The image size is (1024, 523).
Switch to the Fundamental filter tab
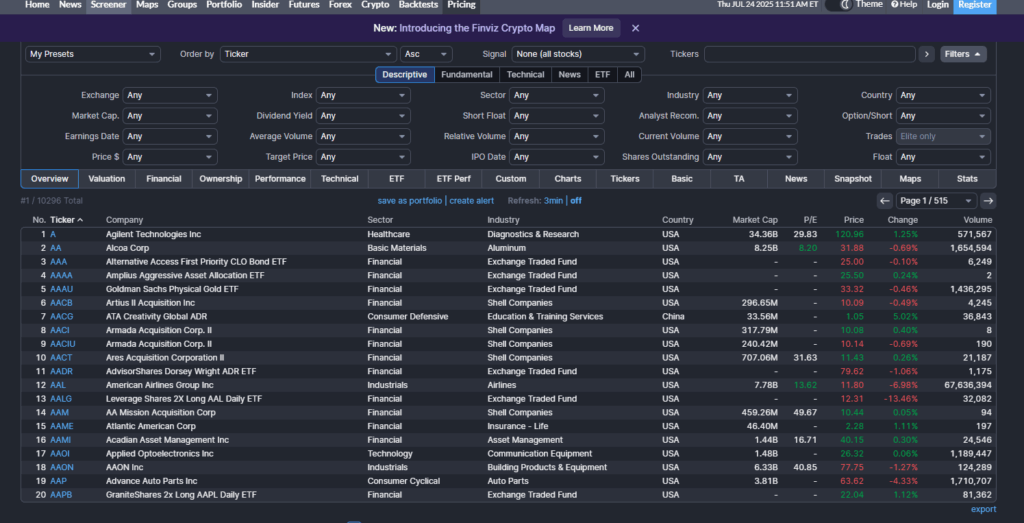click(x=466, y=75)
